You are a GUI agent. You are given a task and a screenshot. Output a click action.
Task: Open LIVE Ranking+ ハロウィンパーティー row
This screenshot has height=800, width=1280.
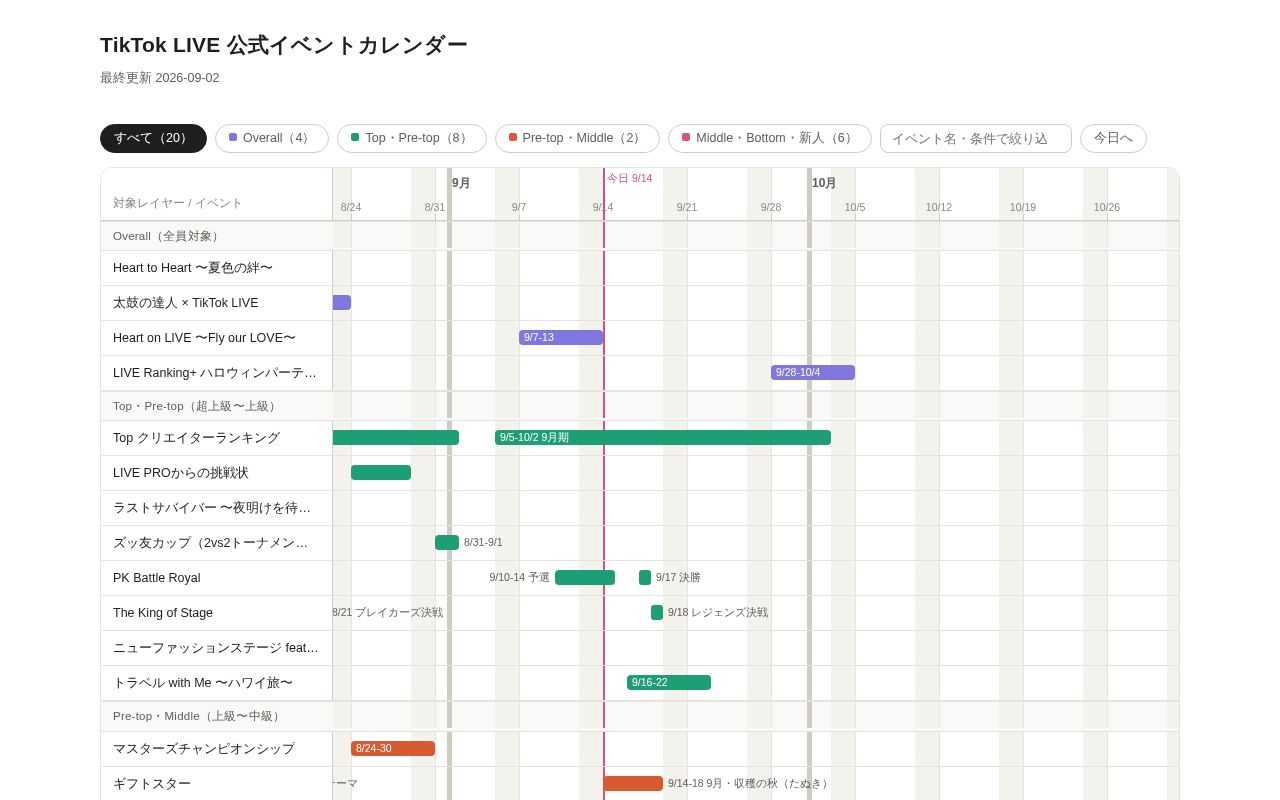(217, 373)
